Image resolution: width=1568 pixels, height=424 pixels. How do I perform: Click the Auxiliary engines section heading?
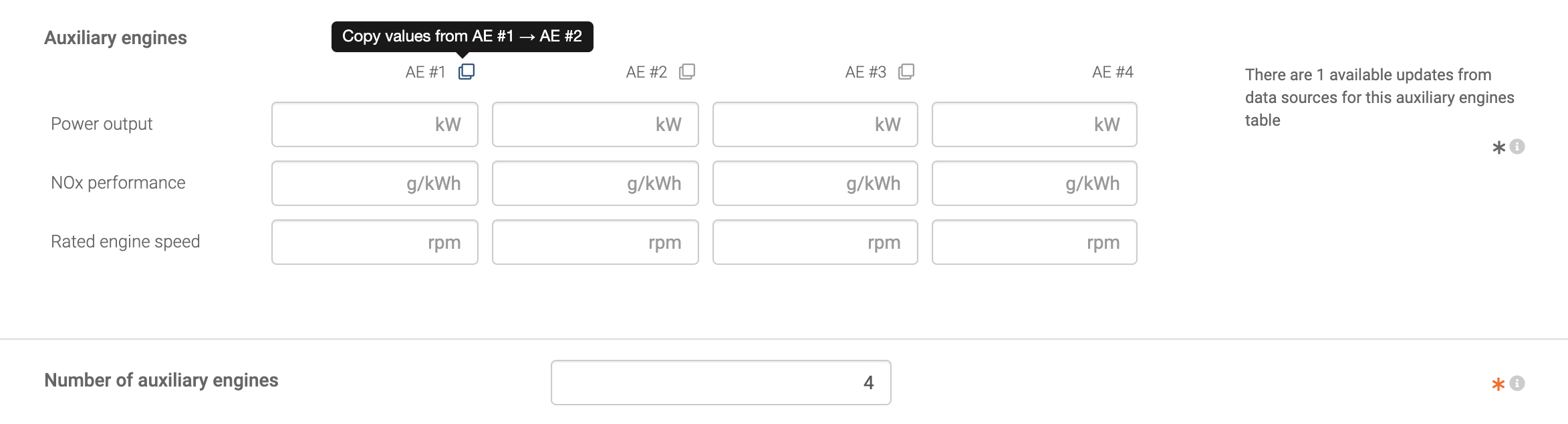tap(116, 38)
